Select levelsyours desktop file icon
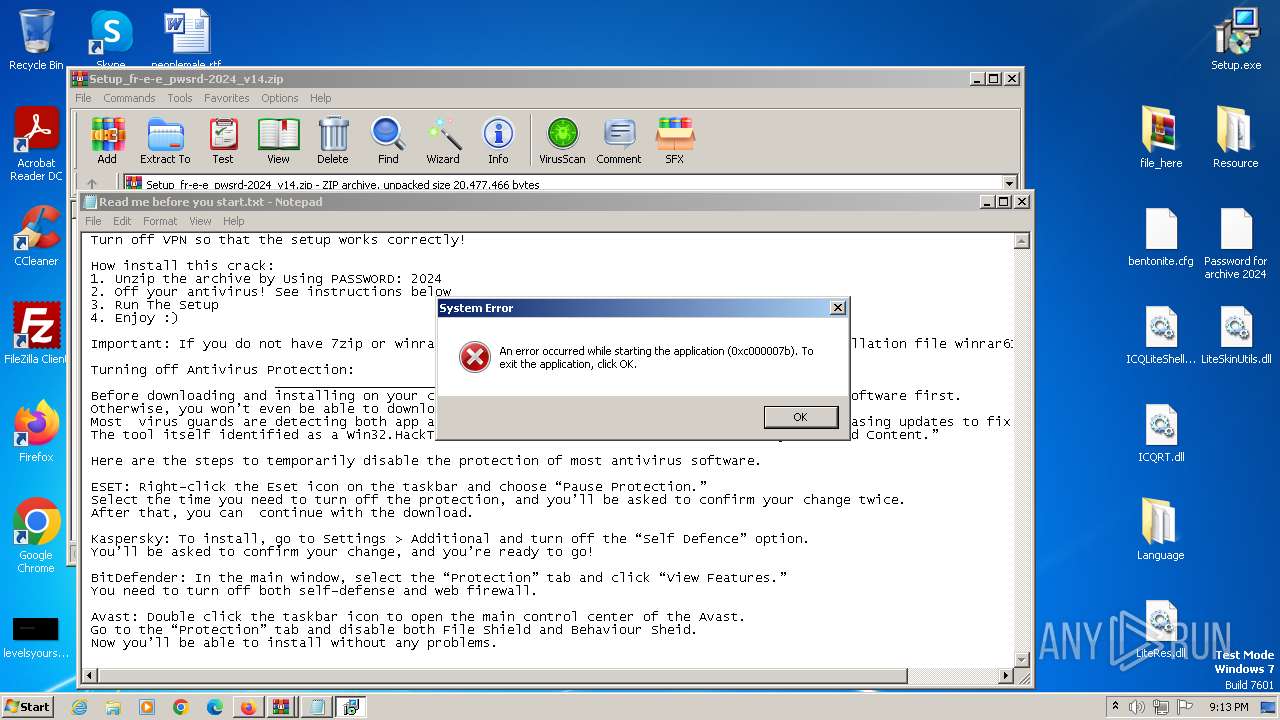1280x720 pixels. pos(36,637)
